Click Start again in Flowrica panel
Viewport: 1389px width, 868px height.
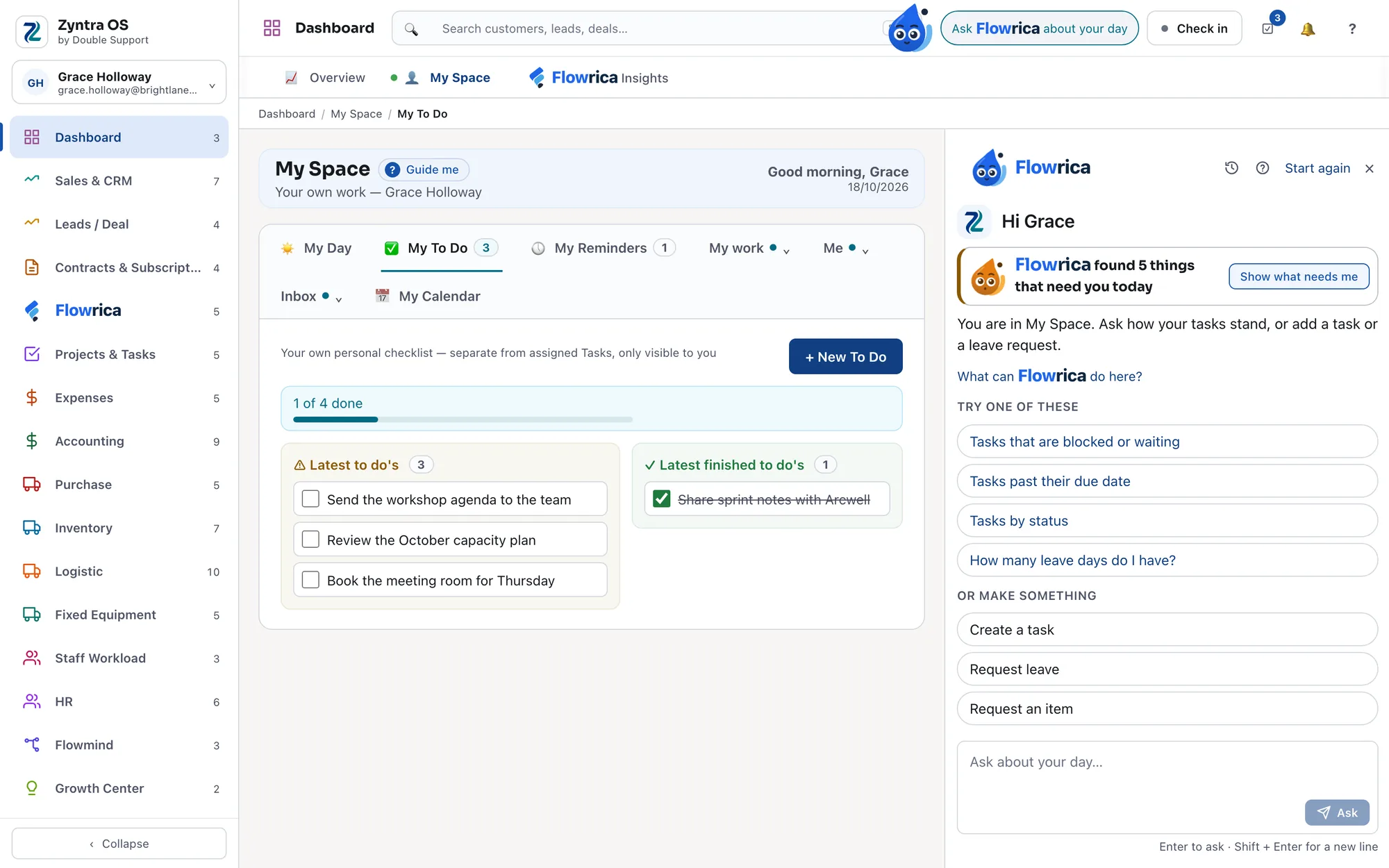(1317, 168)
